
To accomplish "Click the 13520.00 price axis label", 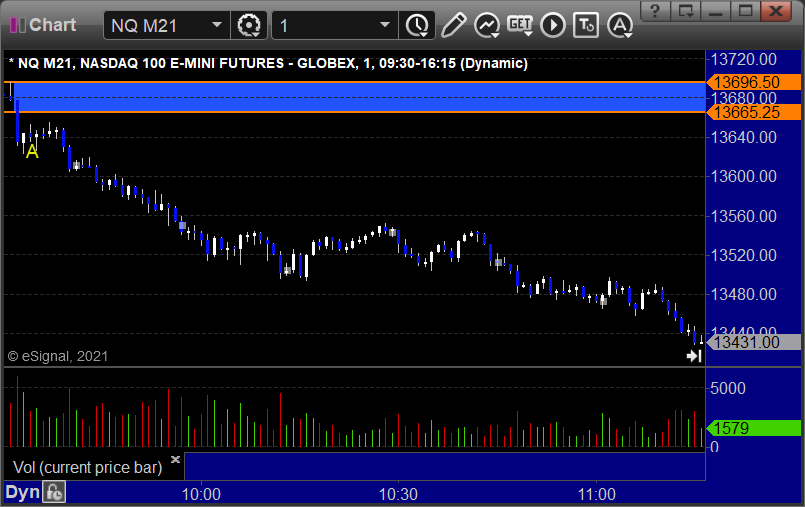I will point(743,255).
